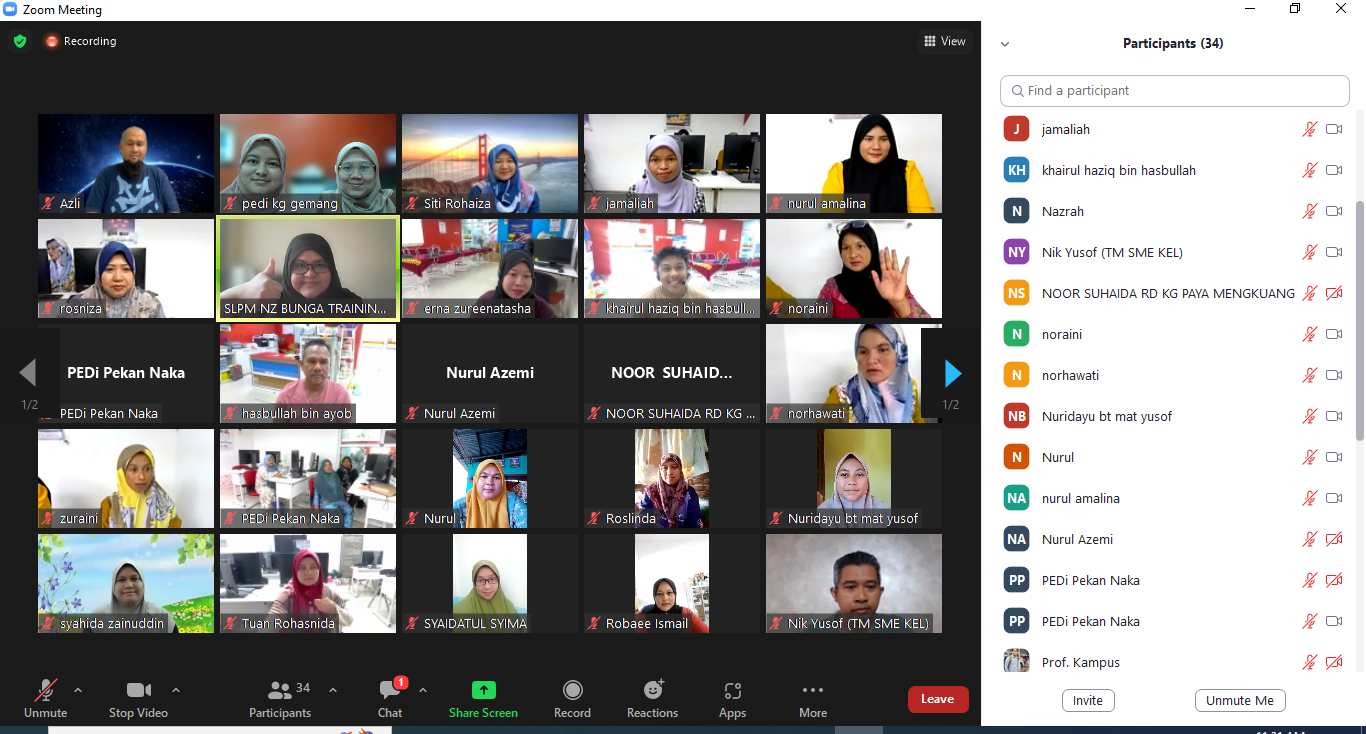
Task: Unmute the microphone
Action: [x=45, y=691]
